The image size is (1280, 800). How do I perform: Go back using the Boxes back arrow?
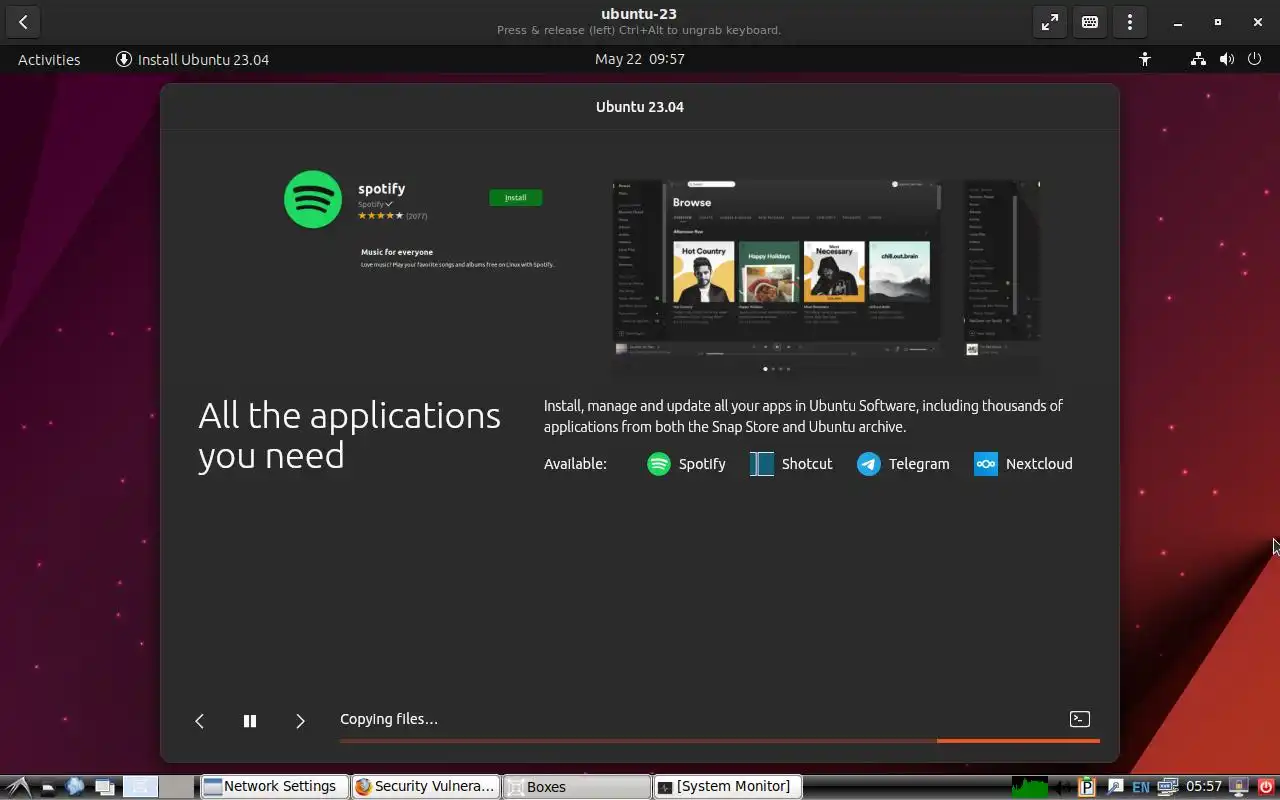click(x=23, y=22)
